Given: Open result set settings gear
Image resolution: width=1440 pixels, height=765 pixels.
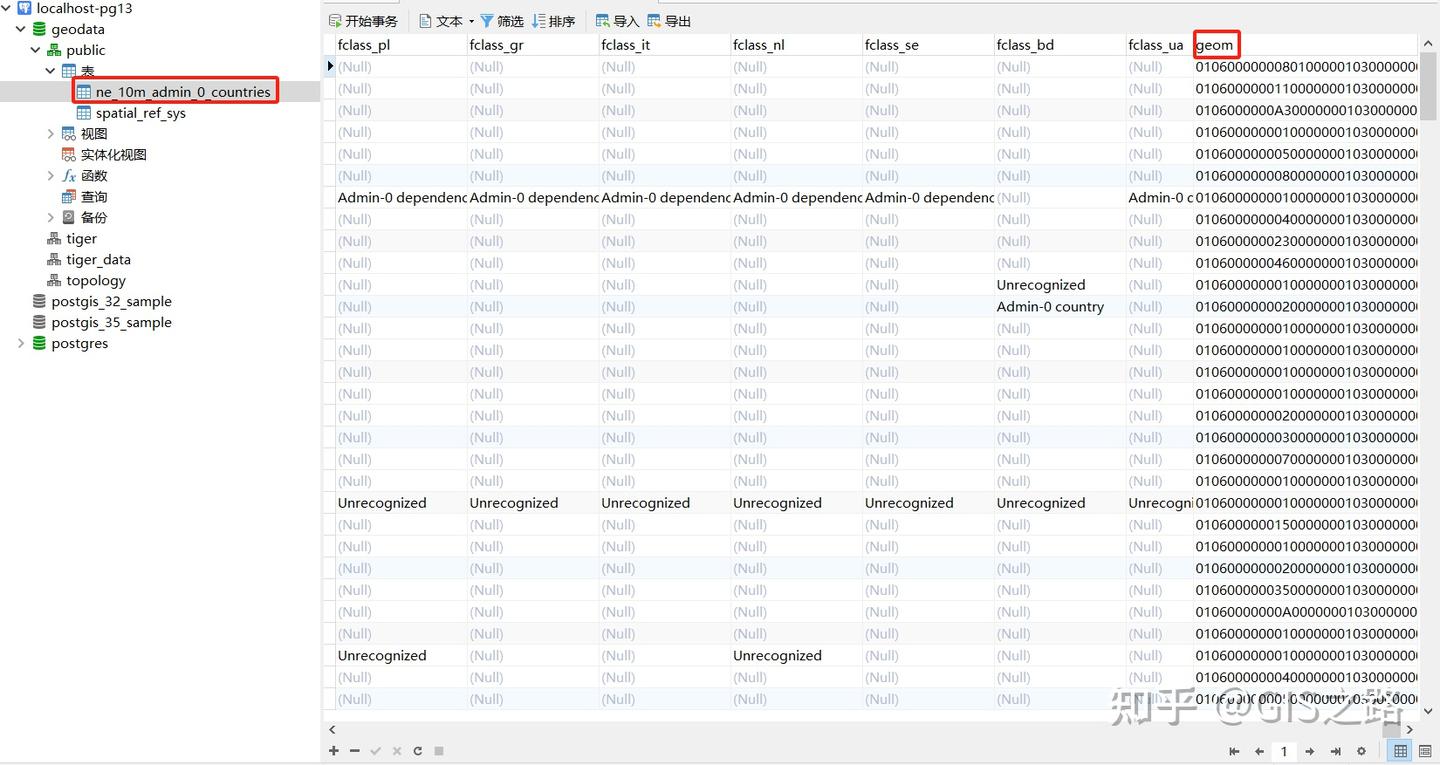Looking at the screenshot, I should coord(1361,751).
